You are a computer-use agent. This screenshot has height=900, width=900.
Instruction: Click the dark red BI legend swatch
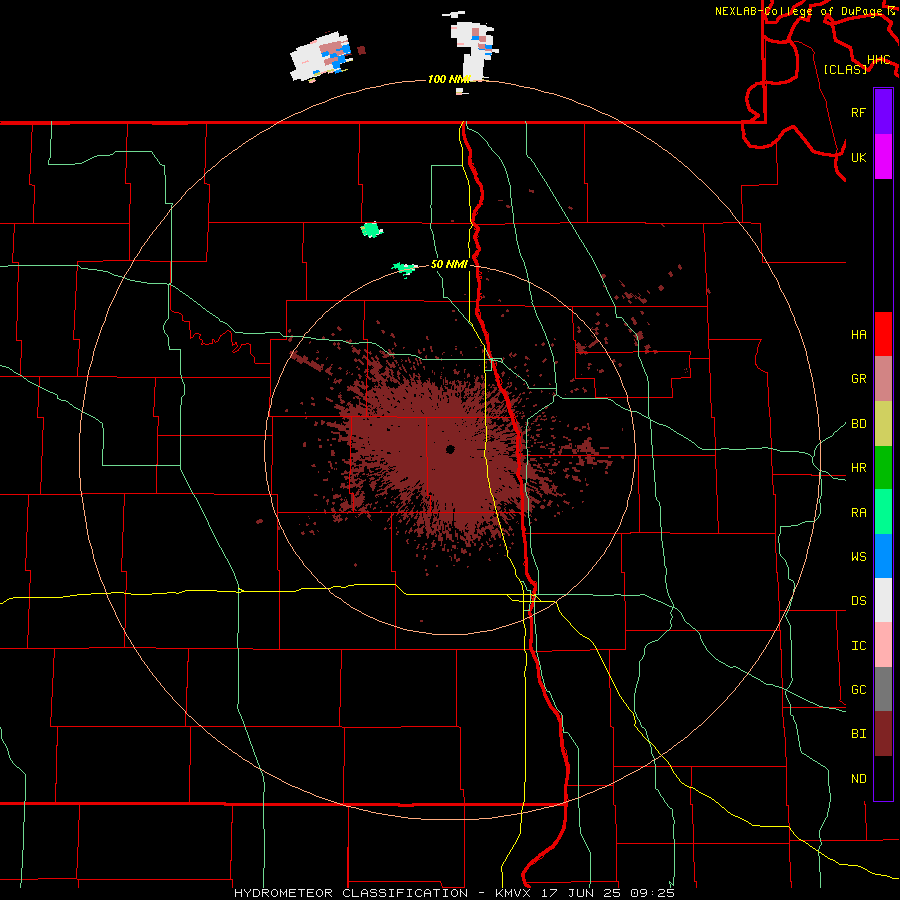pyautogui.click(x=883, y=734)
